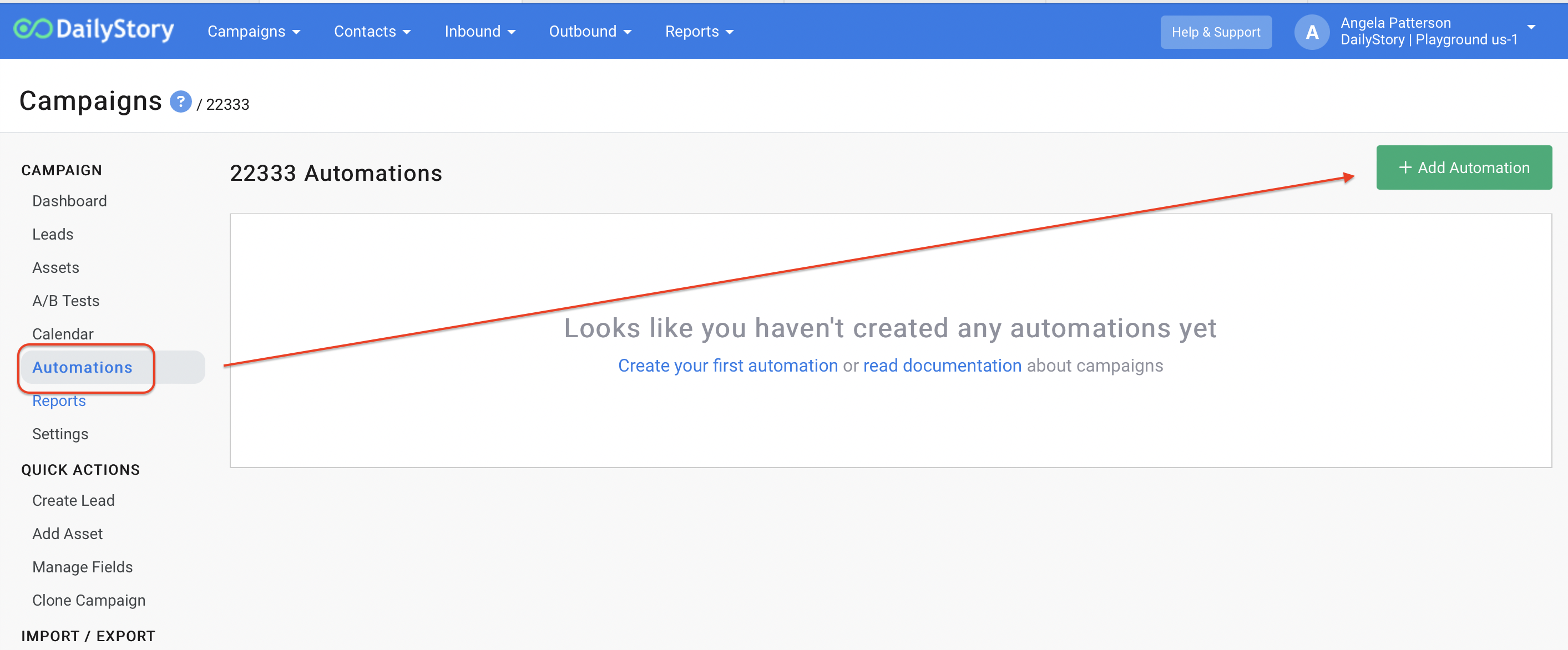Click the DailyStory | Playground us-1 label

(x=1429, y=40)
